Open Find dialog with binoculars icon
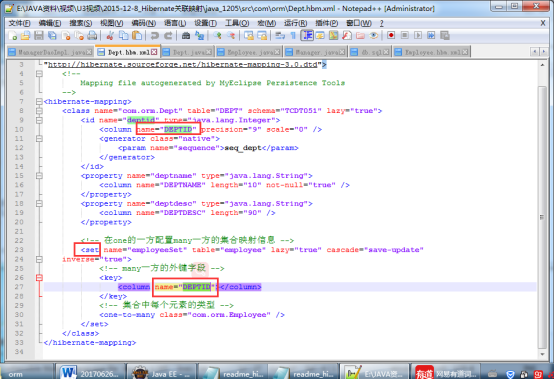554x380 pixels. 186,35
